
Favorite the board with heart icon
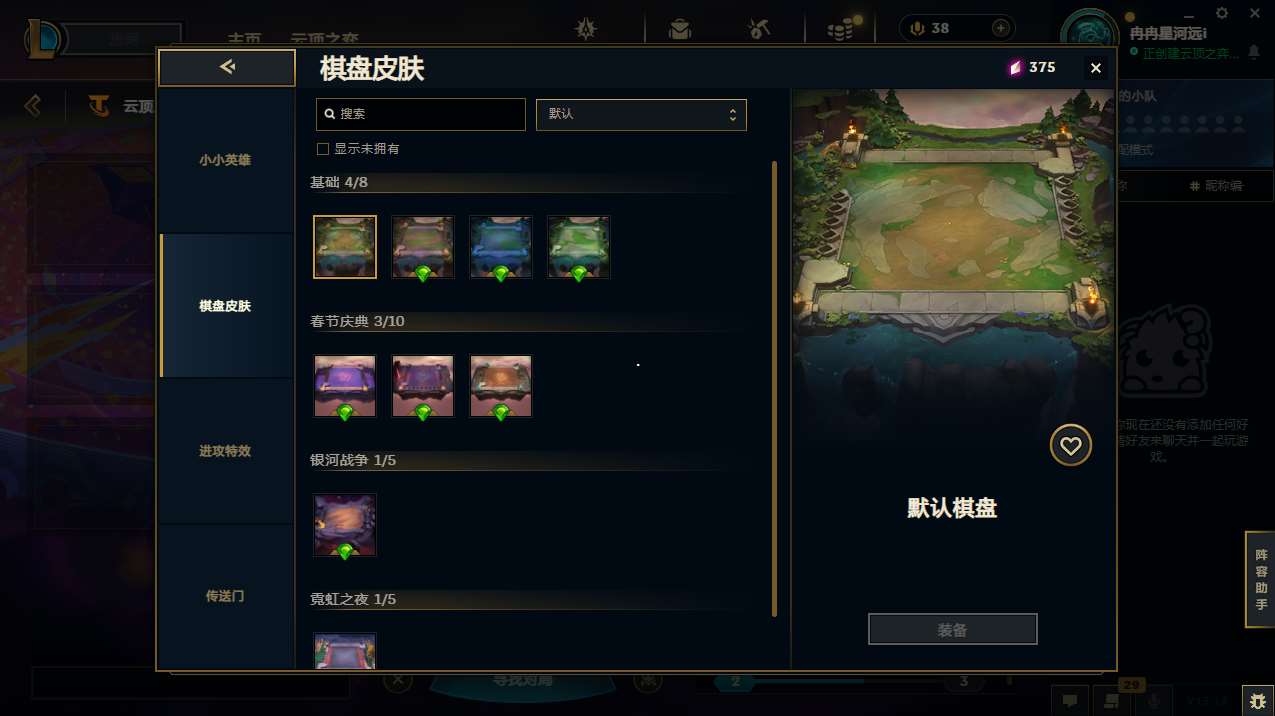(x=1070, y=446)
